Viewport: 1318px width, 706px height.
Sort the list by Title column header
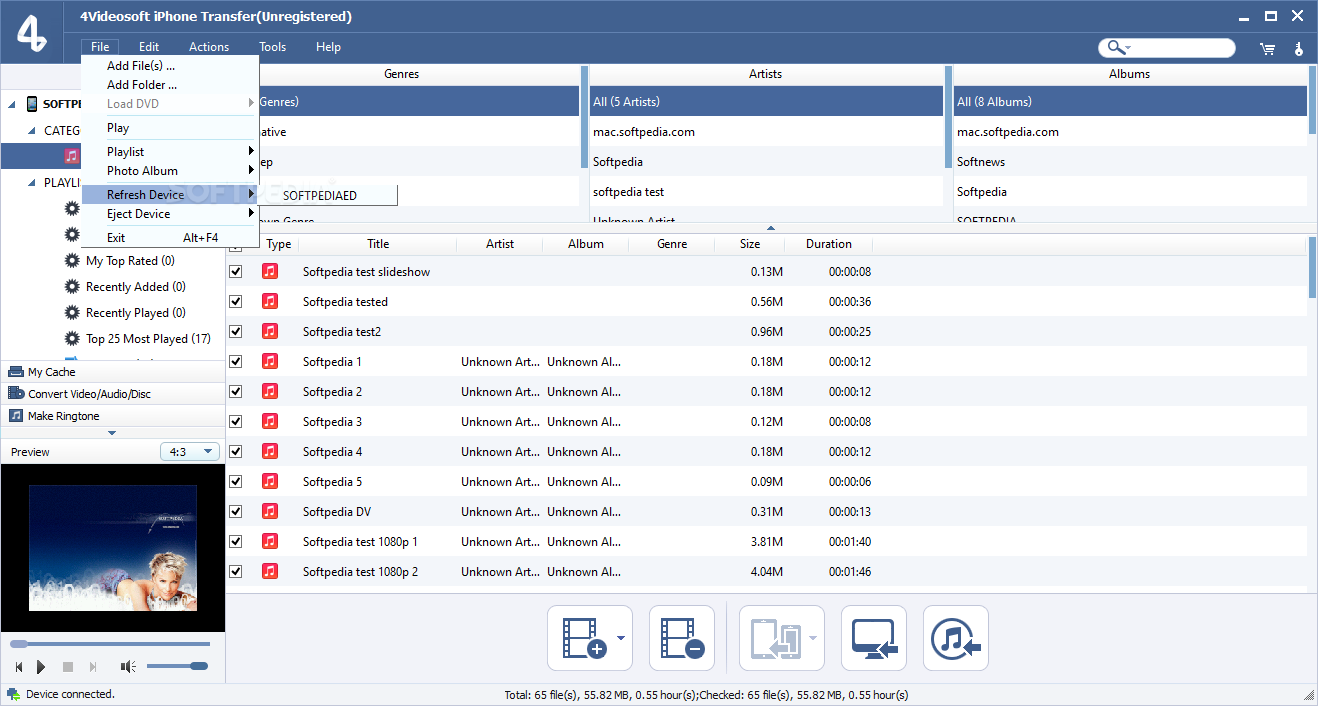tap(378, 244)
